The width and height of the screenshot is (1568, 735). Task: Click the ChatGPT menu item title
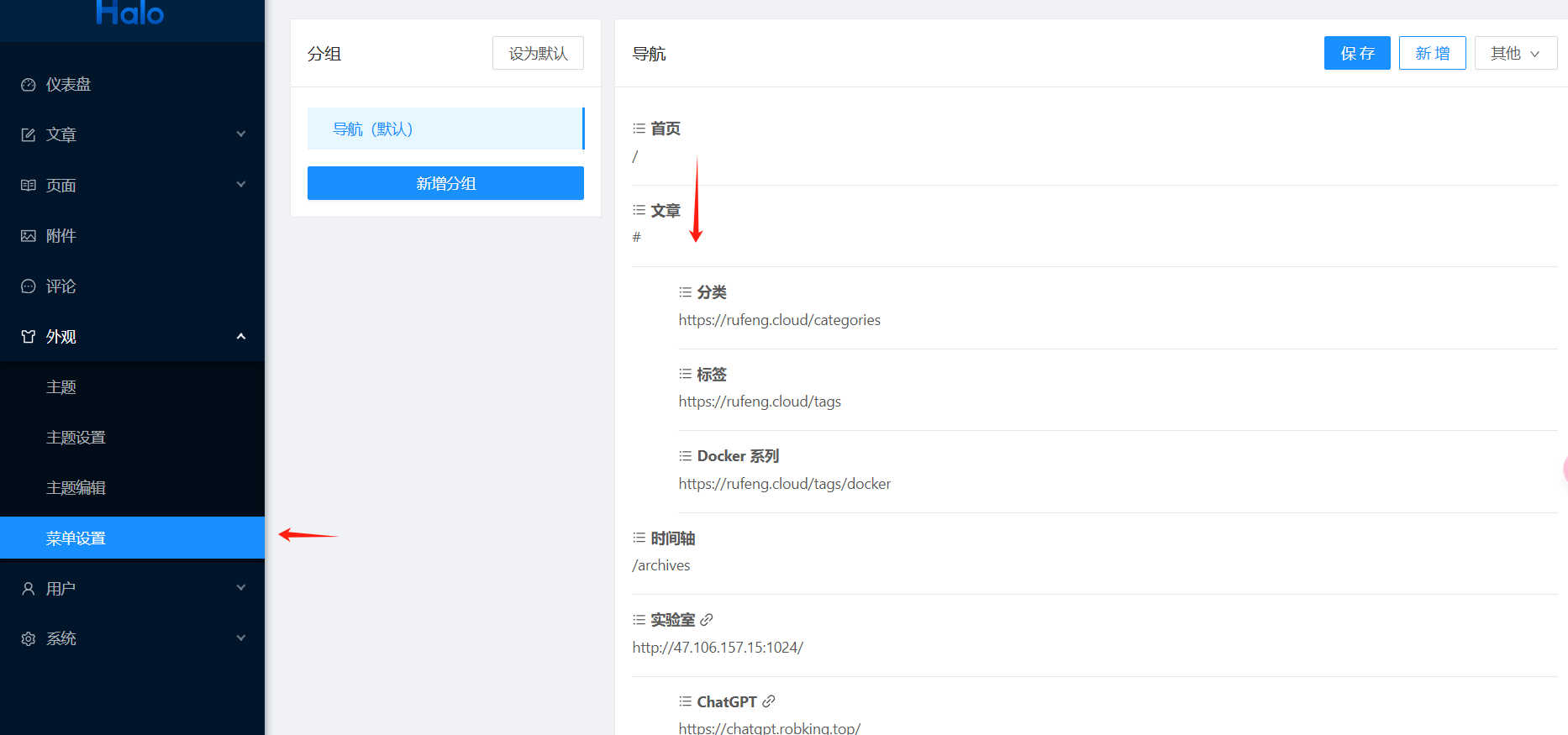coord(727,702)
